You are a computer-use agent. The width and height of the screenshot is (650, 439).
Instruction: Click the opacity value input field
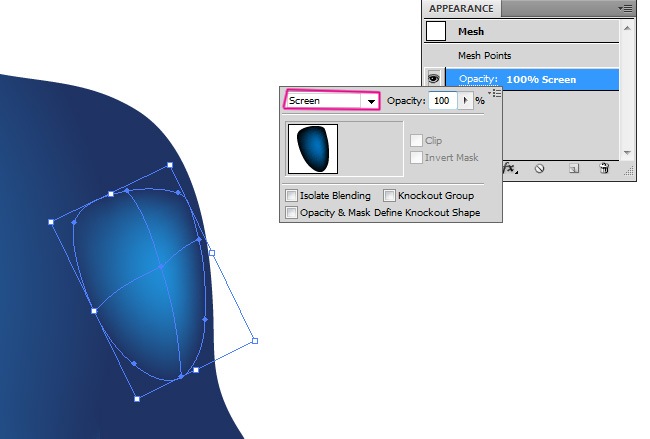coord(441,101)
